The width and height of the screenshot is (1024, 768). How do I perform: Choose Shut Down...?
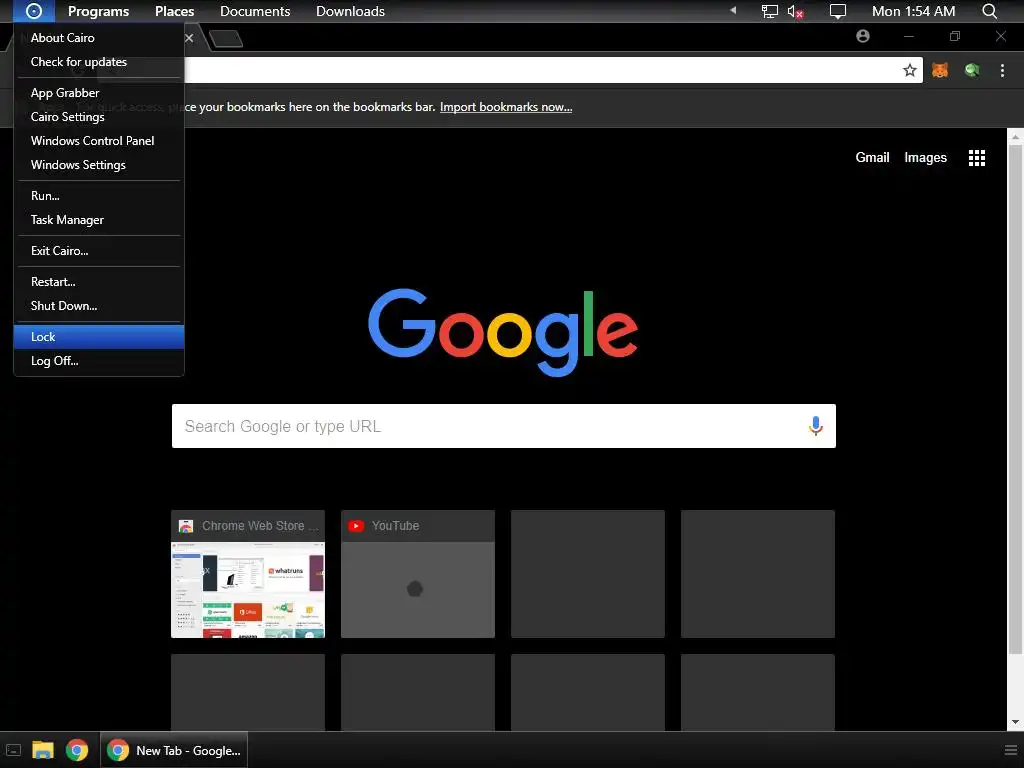(x=99, y=306)
